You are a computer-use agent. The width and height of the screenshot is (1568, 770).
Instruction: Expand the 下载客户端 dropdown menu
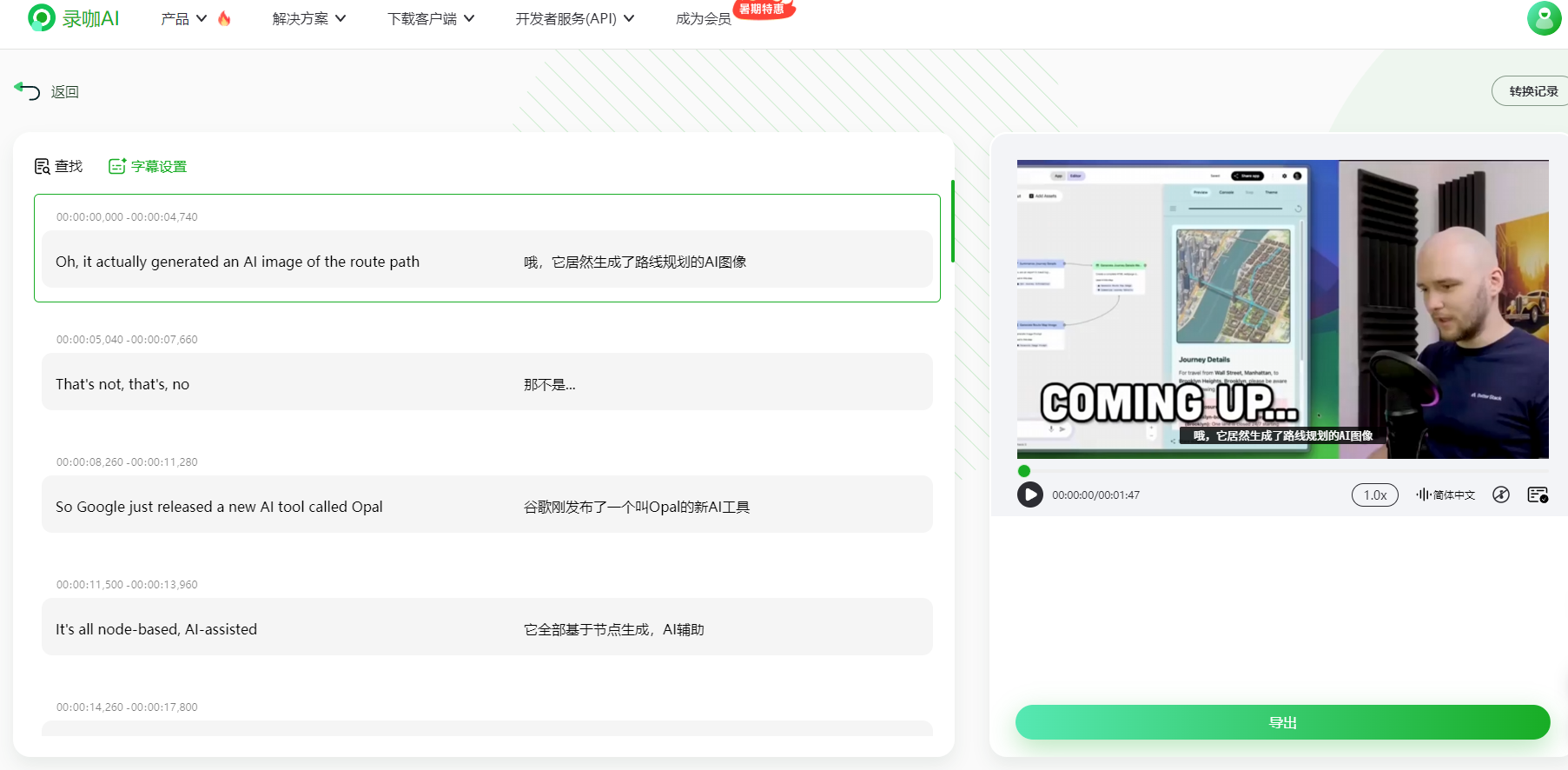[x=431, y=18]
